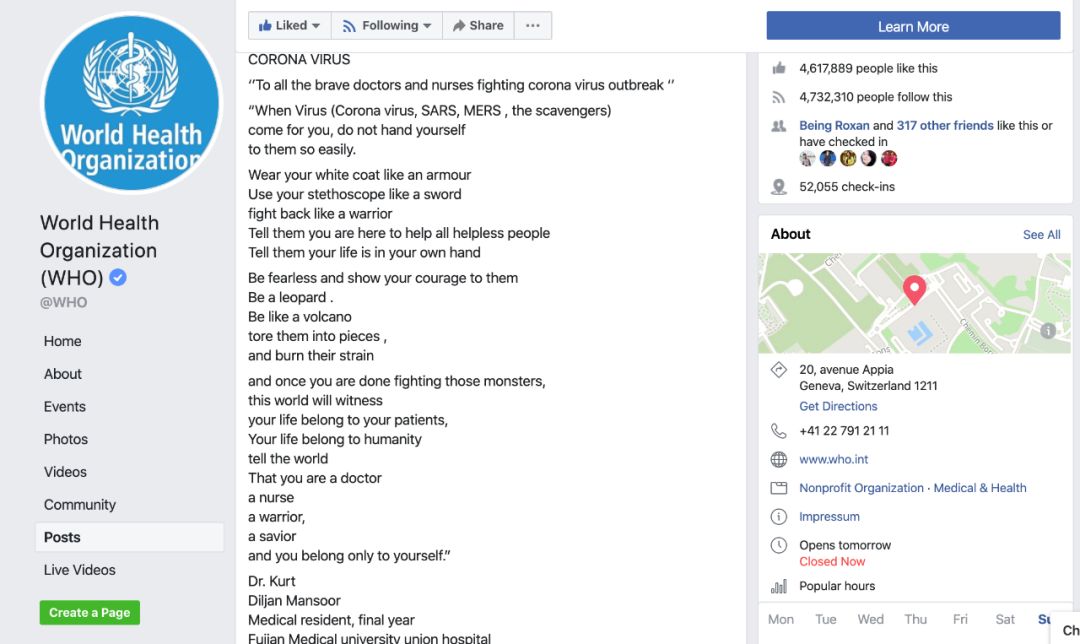Open the Following dropdown
1080x644 pixels.
point(387,26)
